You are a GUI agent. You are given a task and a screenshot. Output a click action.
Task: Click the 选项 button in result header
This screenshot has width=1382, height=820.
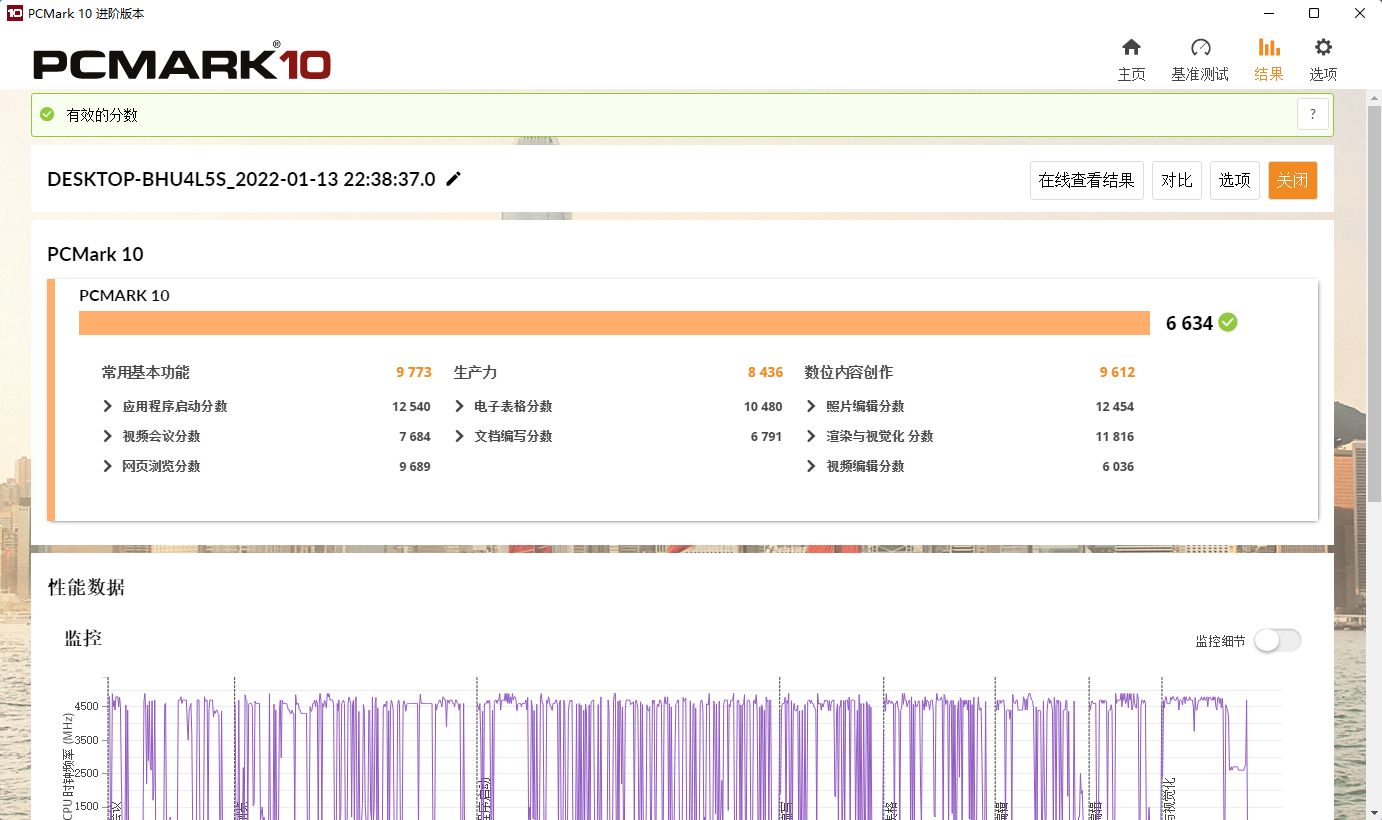pyautogui.click(x=1234, y=181)
